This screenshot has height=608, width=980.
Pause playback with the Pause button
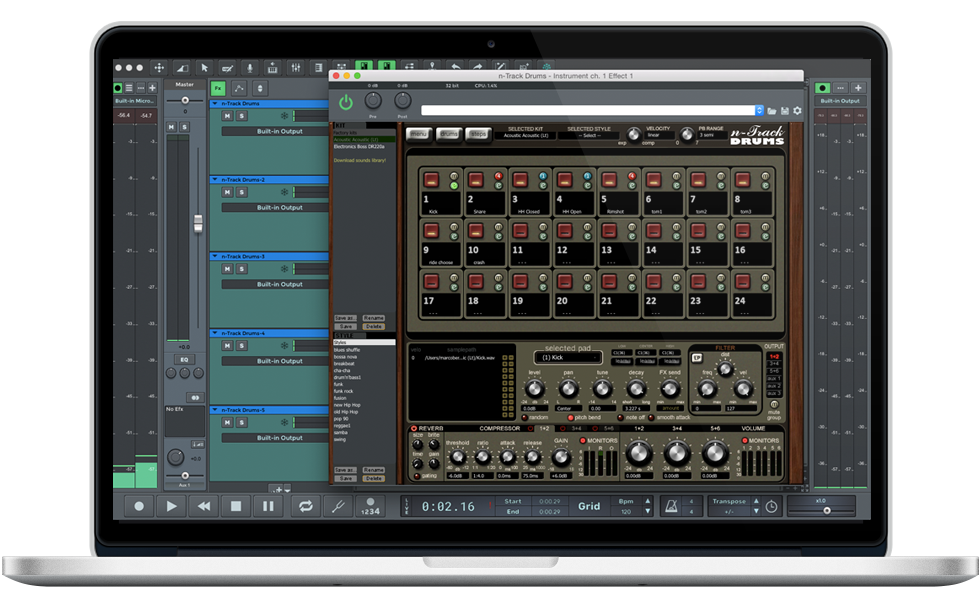268,506
